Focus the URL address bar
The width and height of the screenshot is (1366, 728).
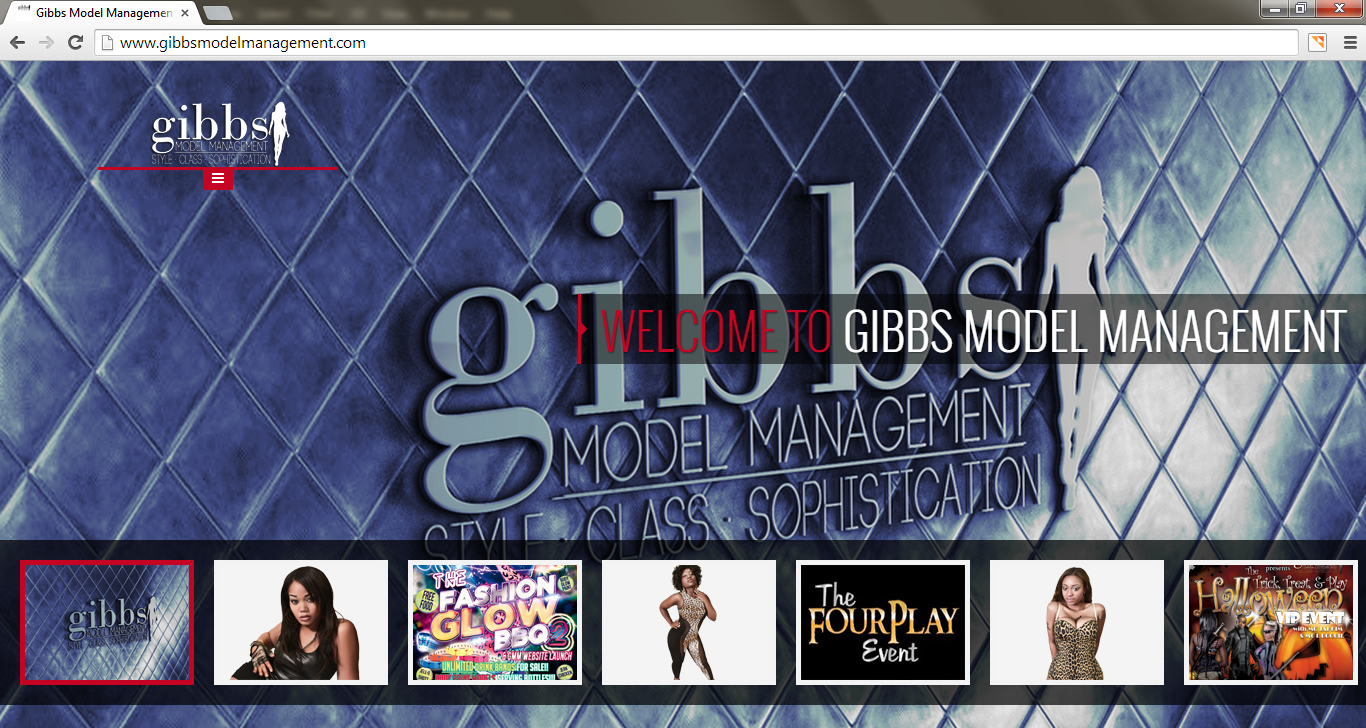point(700,43)
